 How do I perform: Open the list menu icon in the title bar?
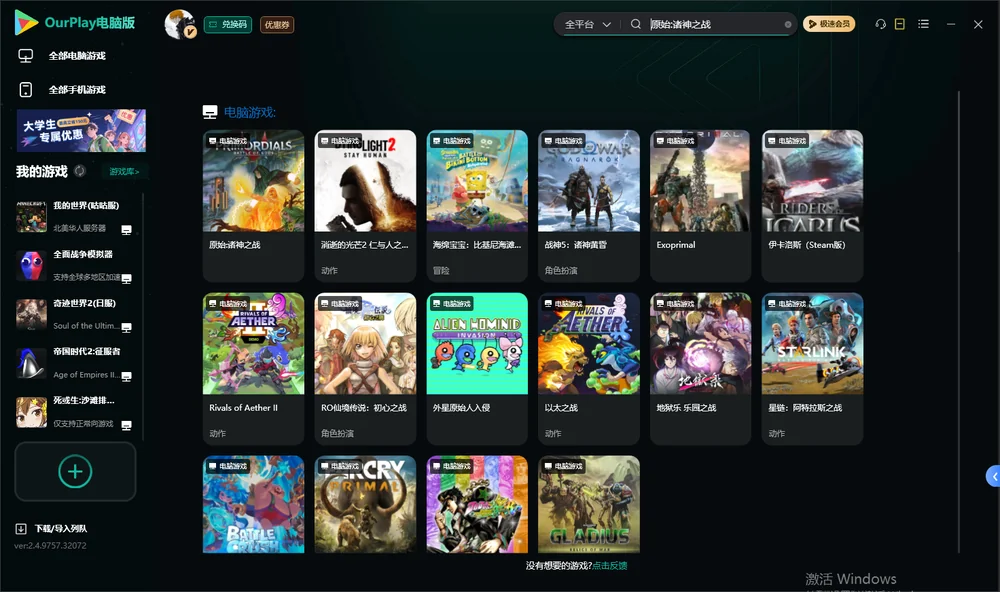click(x=923, y=24)
